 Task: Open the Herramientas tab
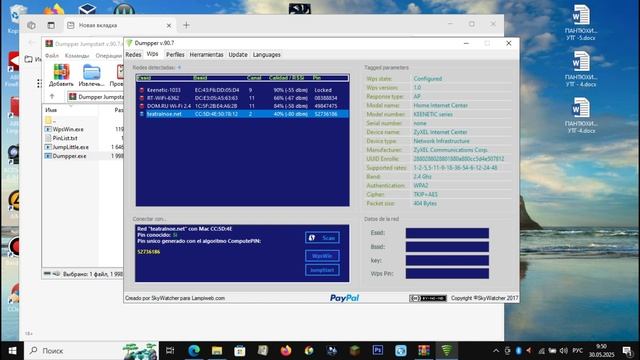click(207, 55)
